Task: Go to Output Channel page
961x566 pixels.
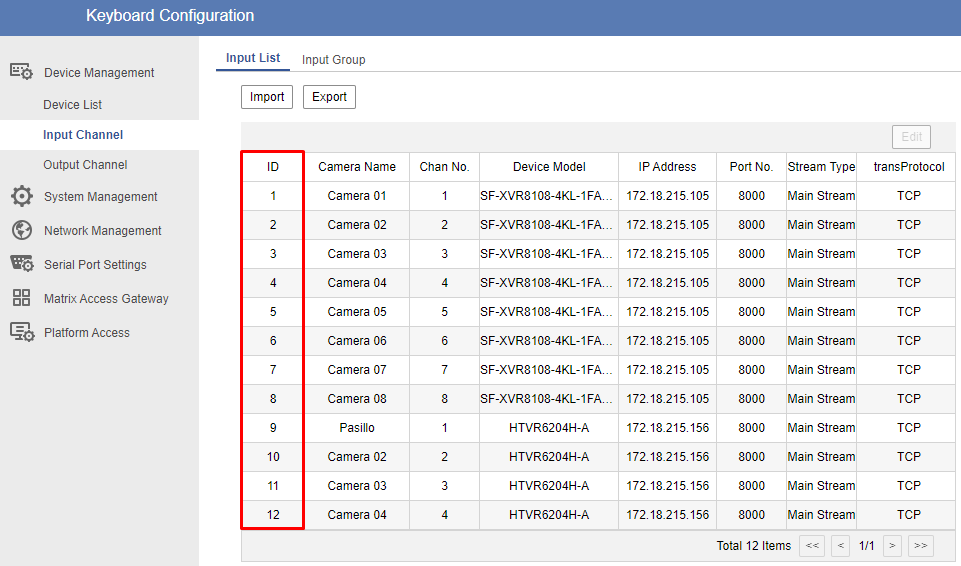Action: (85, 165)
